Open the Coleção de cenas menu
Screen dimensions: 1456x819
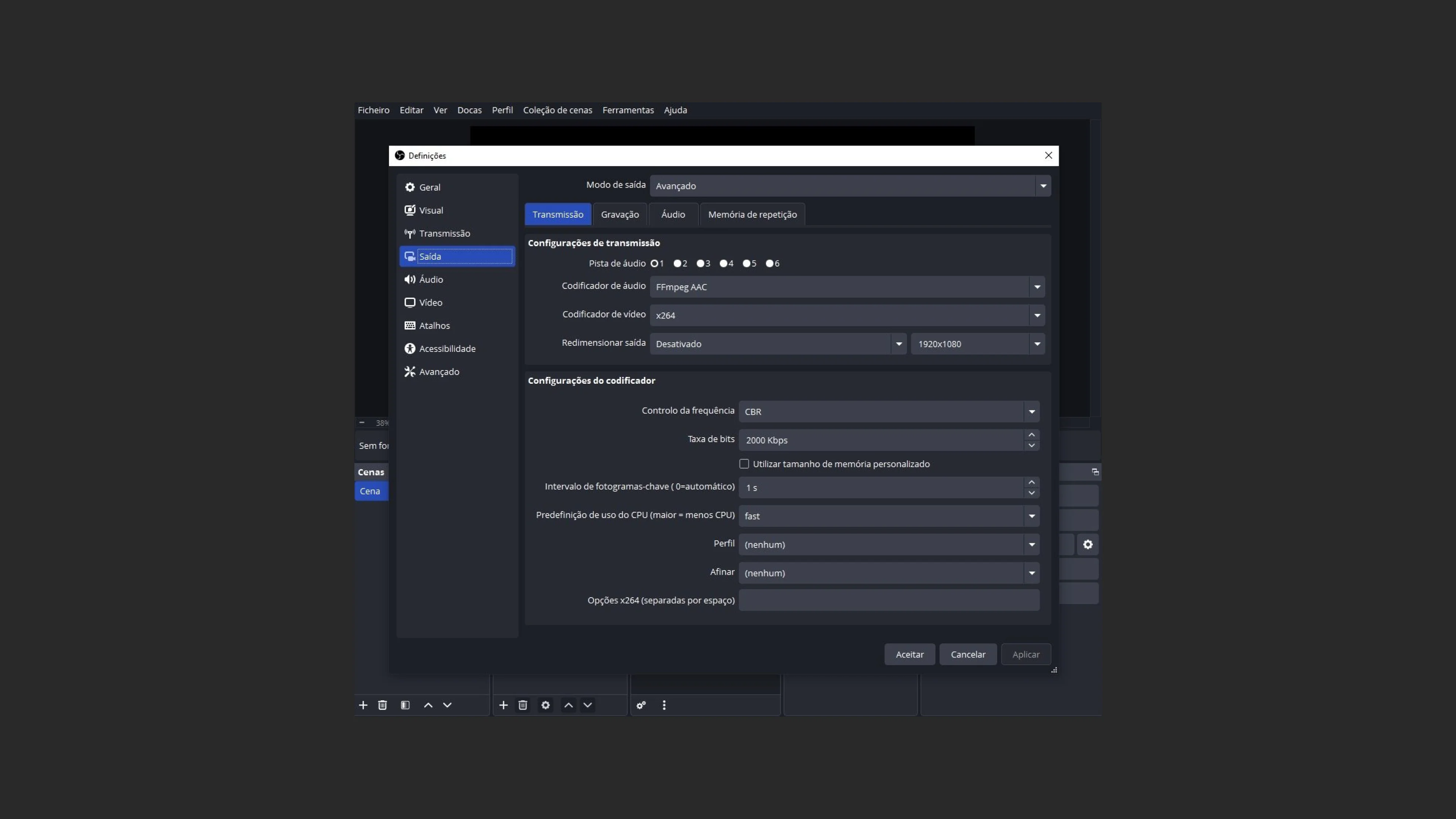pos(557,110)
